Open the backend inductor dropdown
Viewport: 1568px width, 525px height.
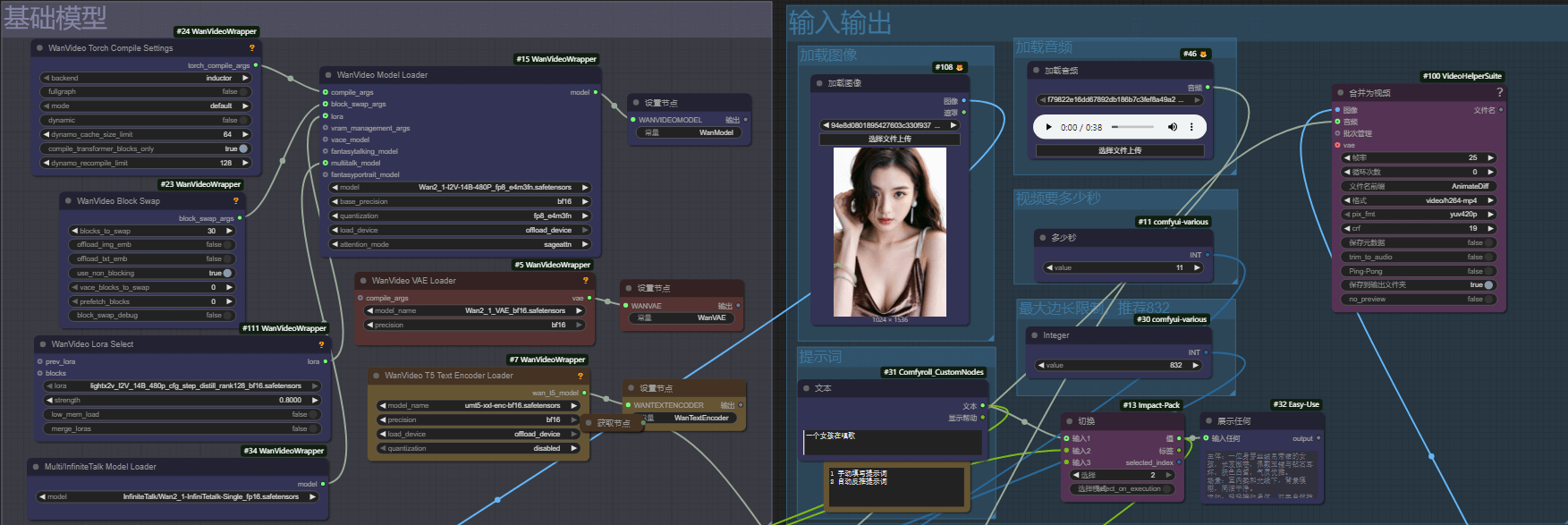point(146,78)
